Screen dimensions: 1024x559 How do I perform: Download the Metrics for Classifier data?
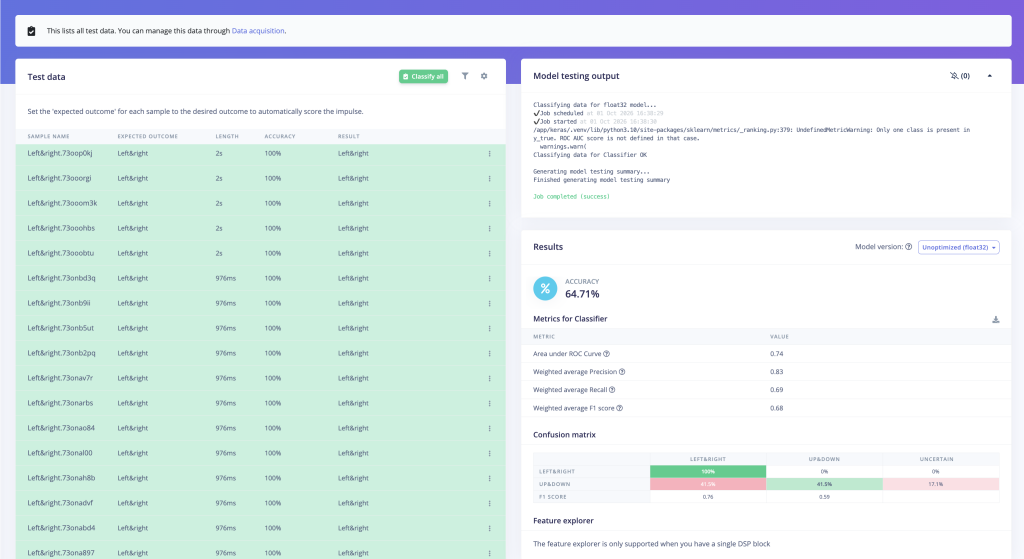click(996, 319)
